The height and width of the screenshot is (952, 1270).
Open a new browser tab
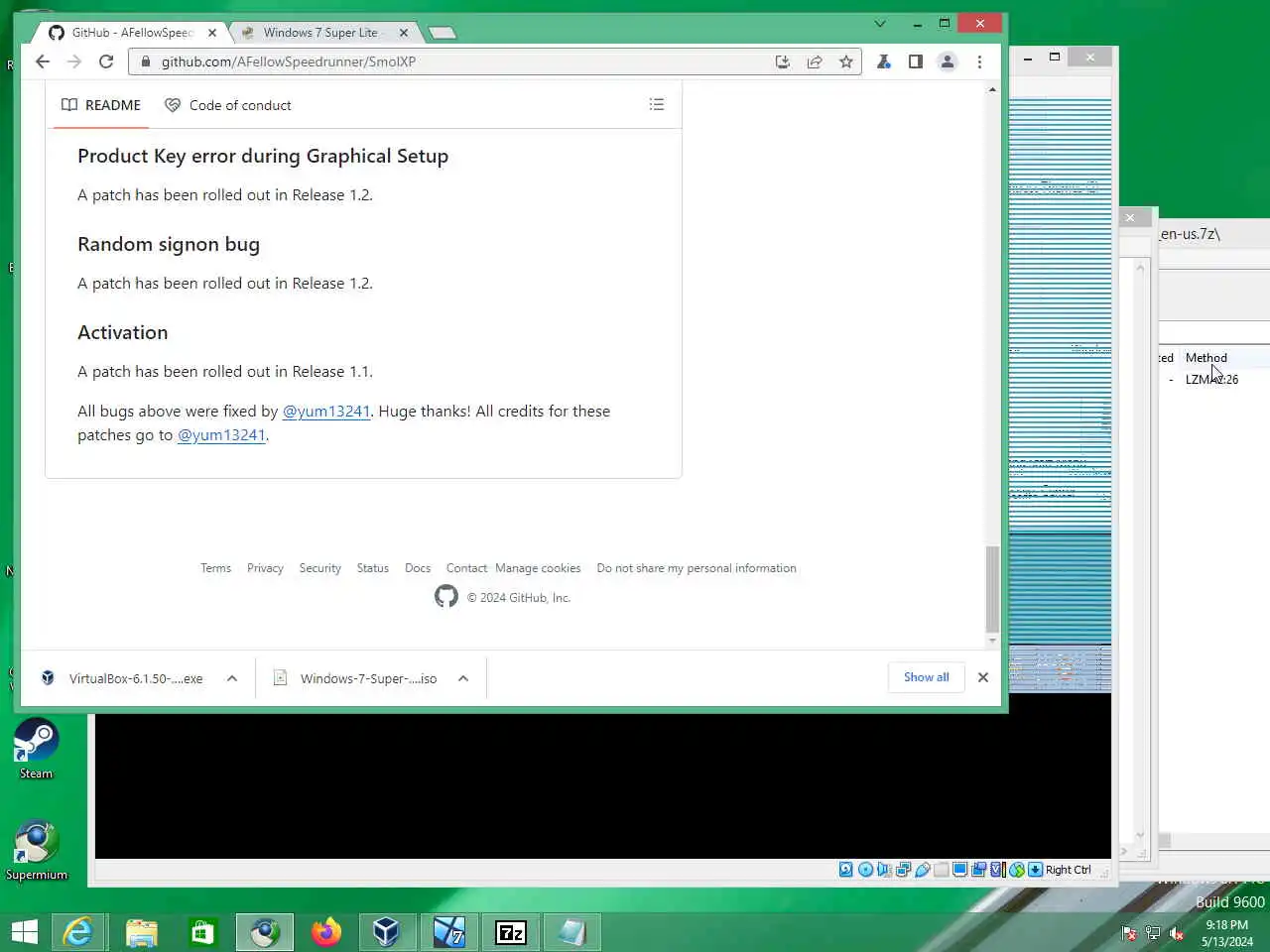coord(443,33)
